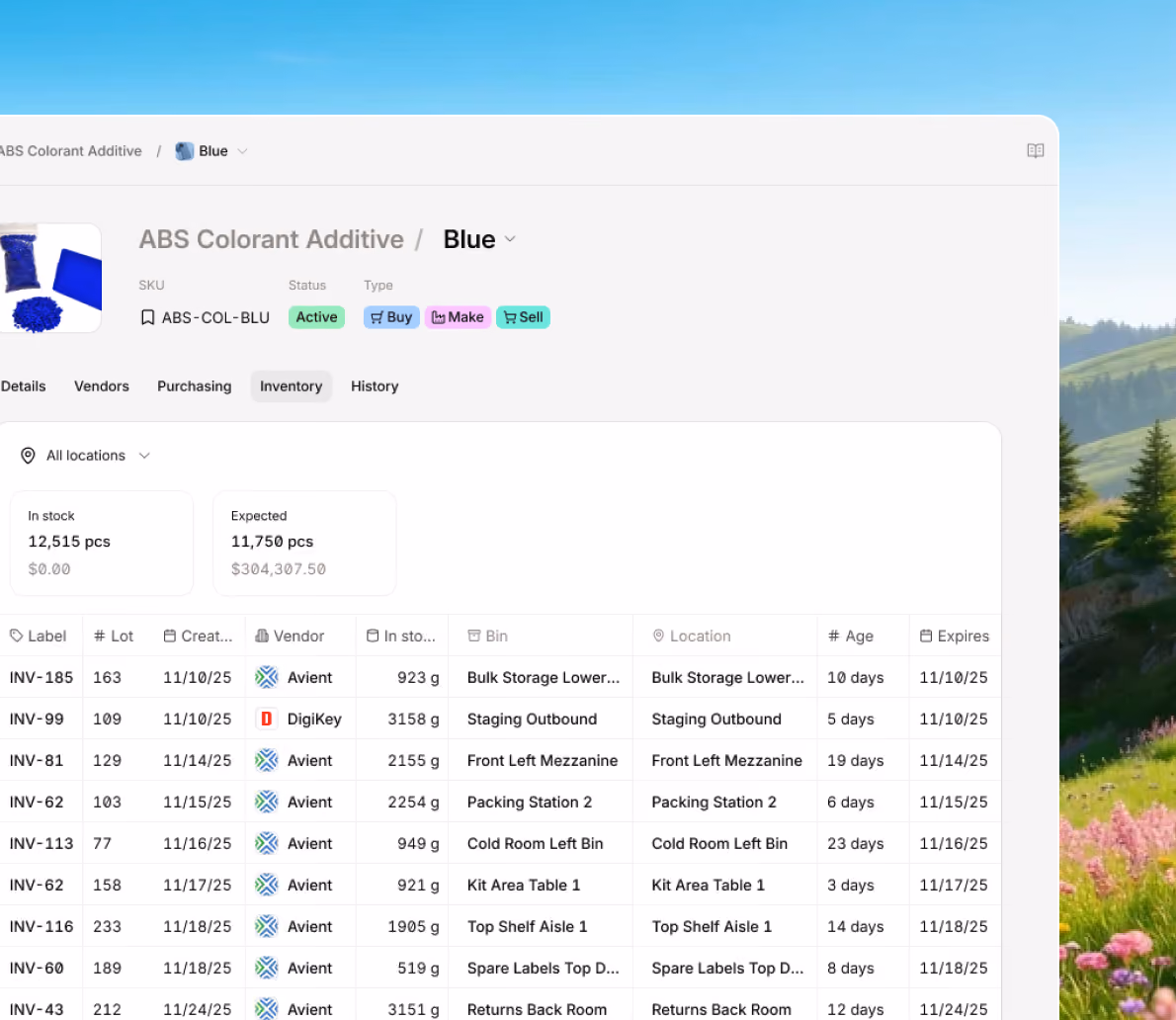Viewport: 1176px width, 1020px height.
Task: Click the Expires column header
Action: (955, 636)
